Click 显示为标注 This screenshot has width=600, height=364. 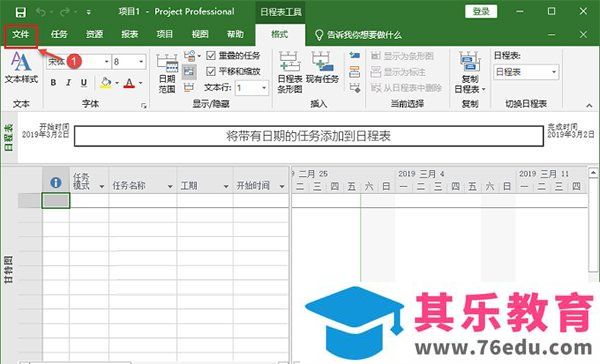coord(398,72)
